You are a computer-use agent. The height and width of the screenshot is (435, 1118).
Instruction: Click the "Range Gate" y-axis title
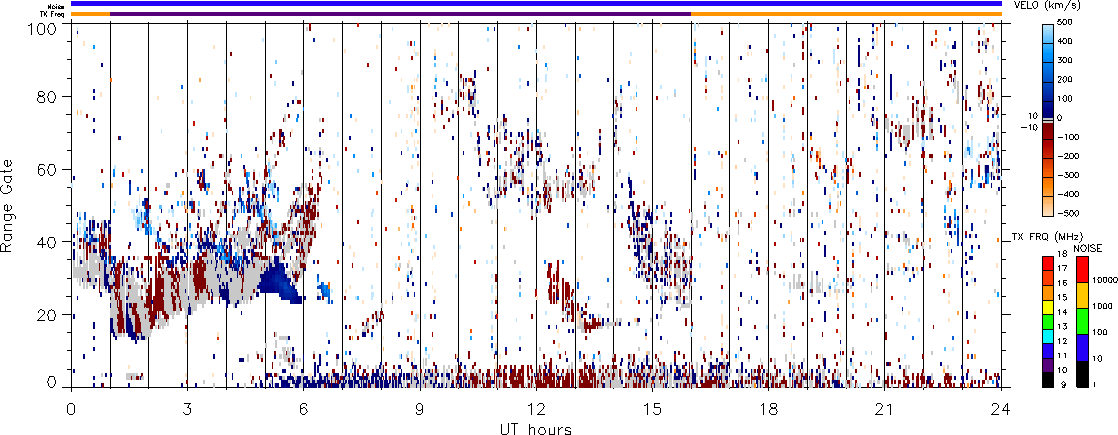[x=9, y=205]
